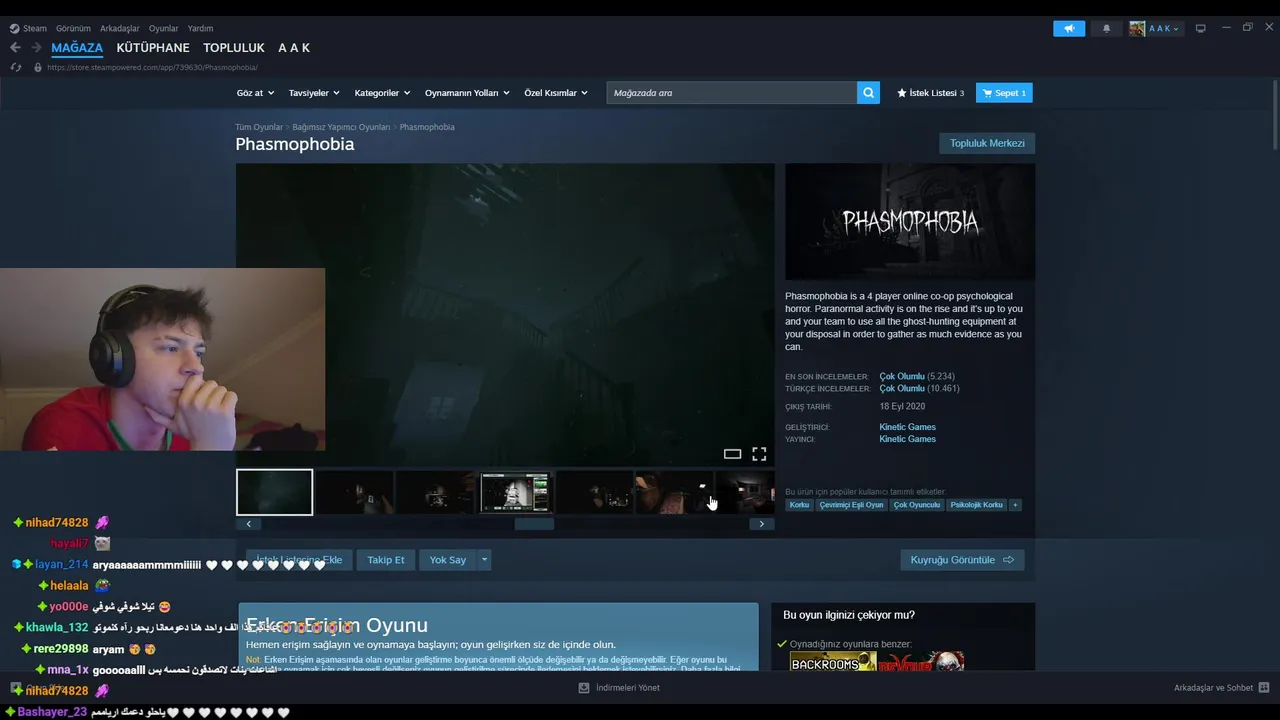Click the magnifier search button

pos(868,93)
